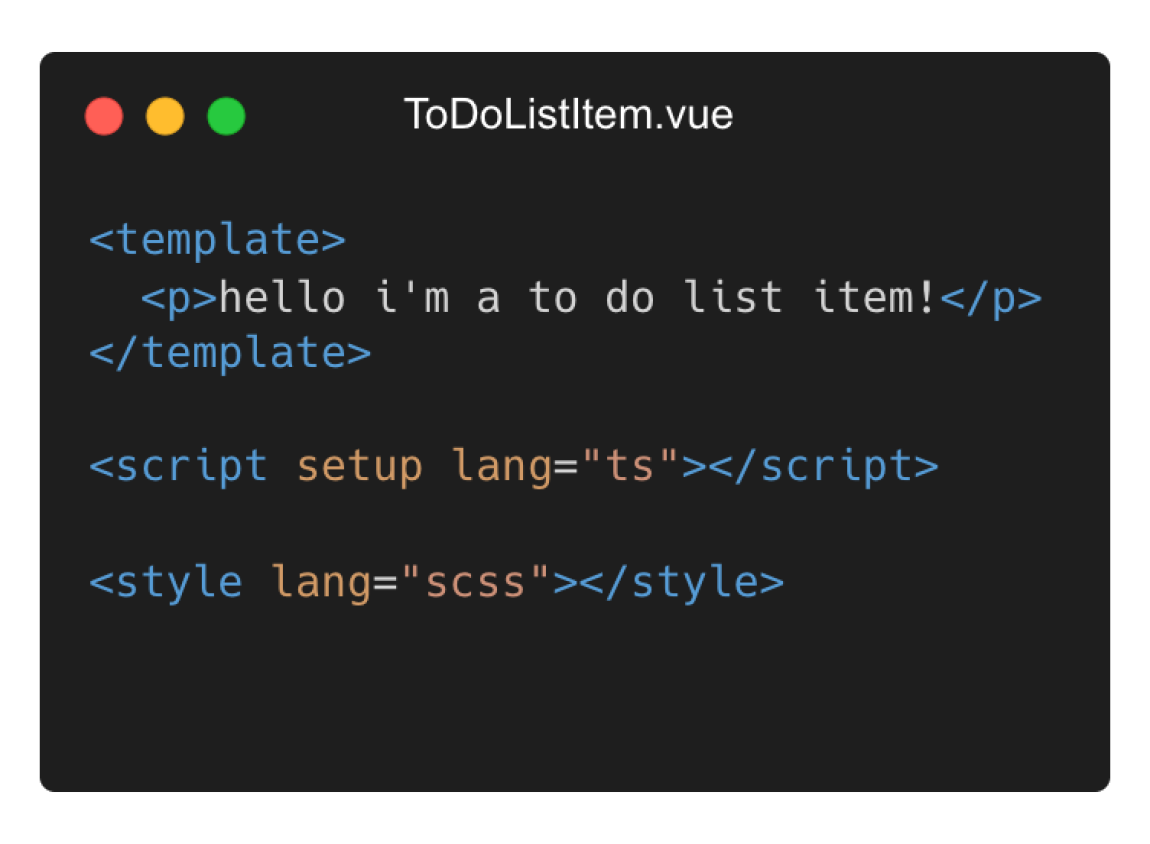Click the opening <style tag name
The width and height of the screenshot is (1150, 844).
click(166, 582)
